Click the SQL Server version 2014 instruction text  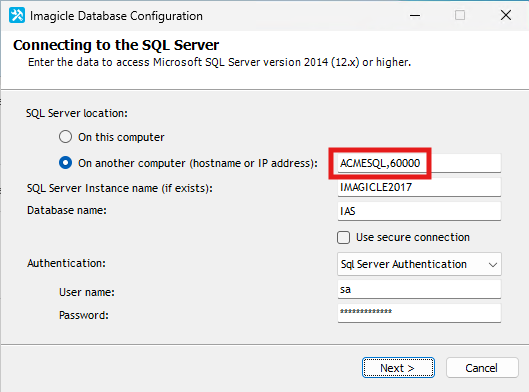[220, 62]
